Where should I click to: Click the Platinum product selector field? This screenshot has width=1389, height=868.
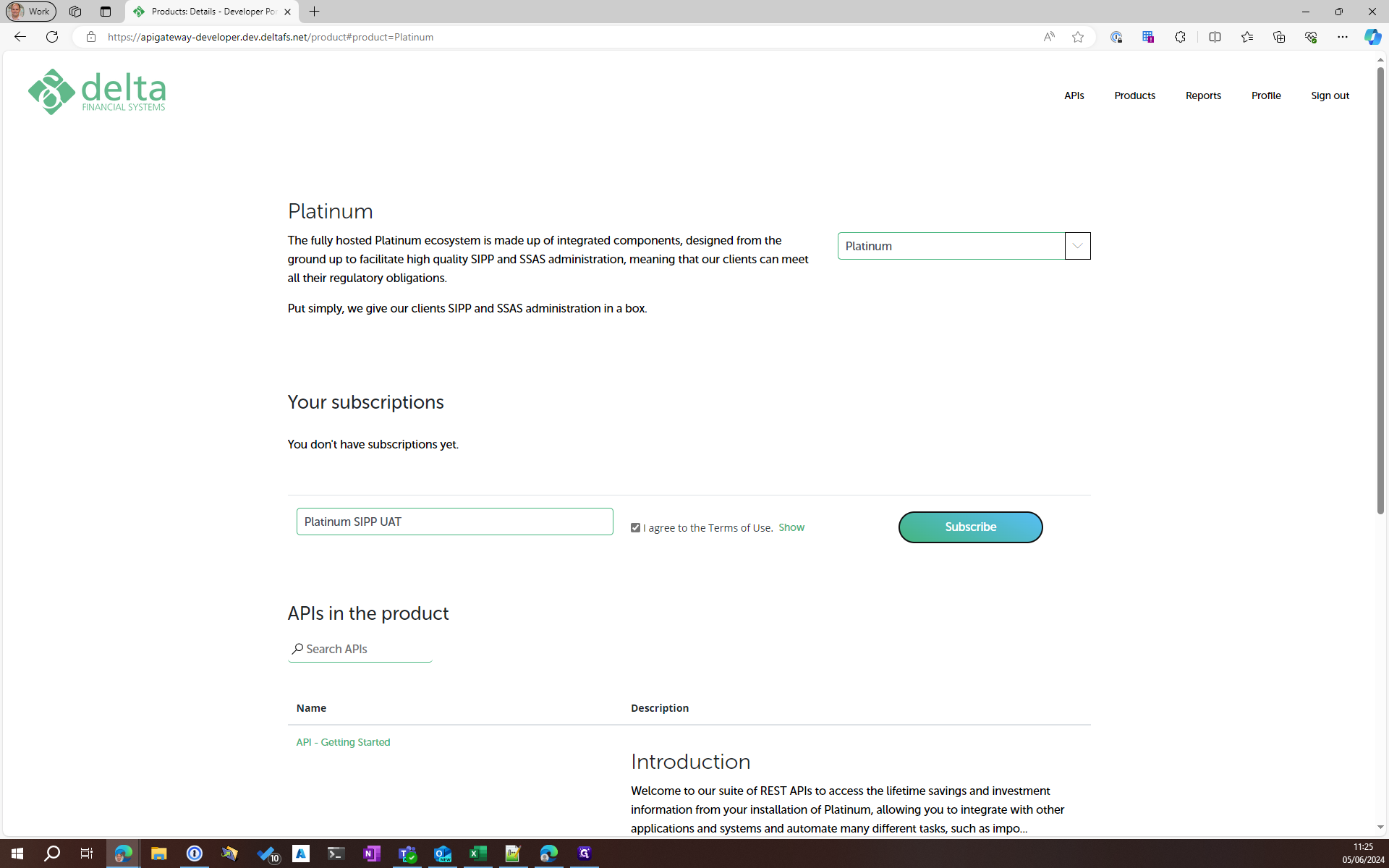[x=951, y=246]
